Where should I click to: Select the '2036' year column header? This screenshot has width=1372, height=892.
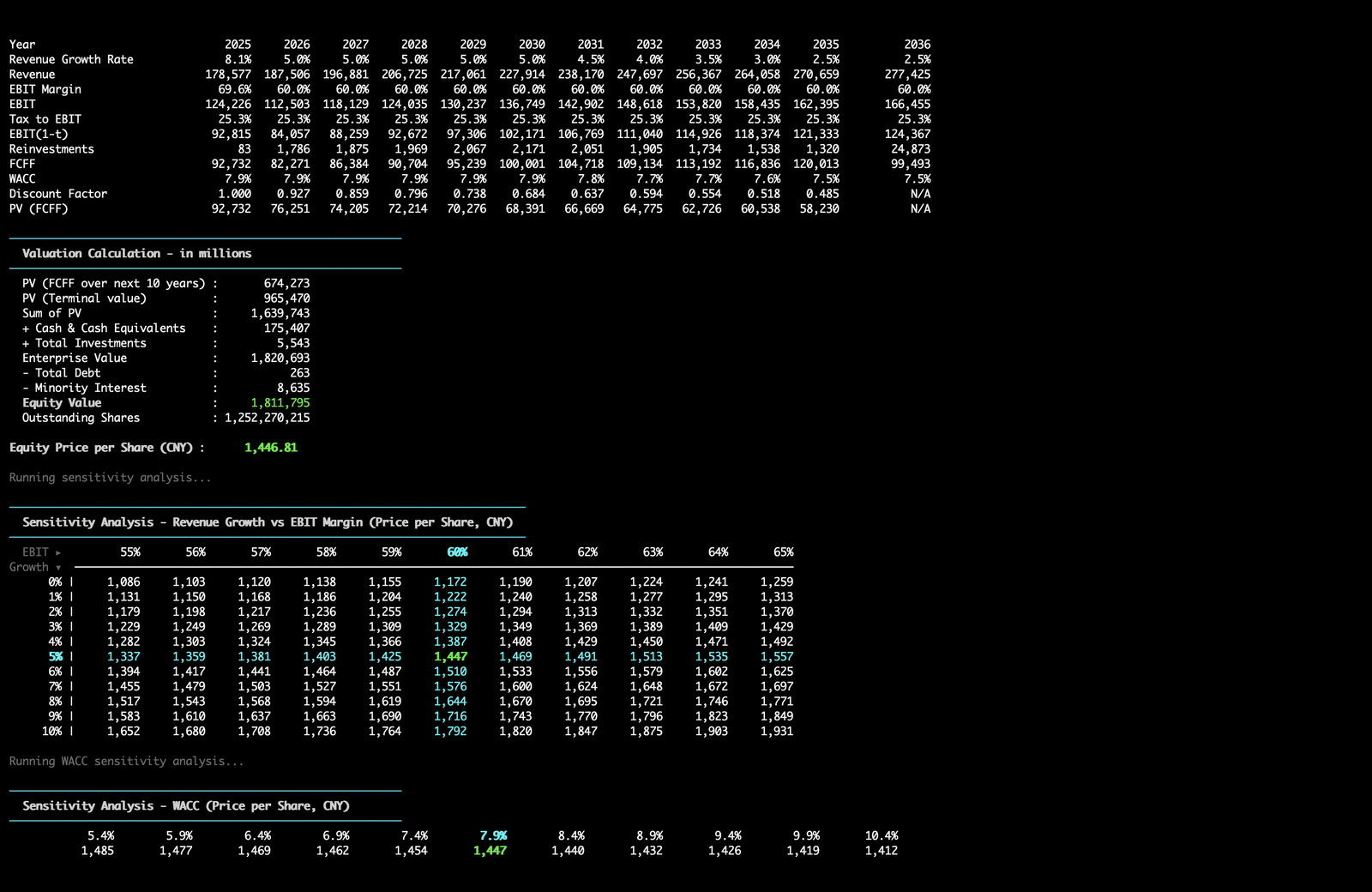click(x=918, y=45)
